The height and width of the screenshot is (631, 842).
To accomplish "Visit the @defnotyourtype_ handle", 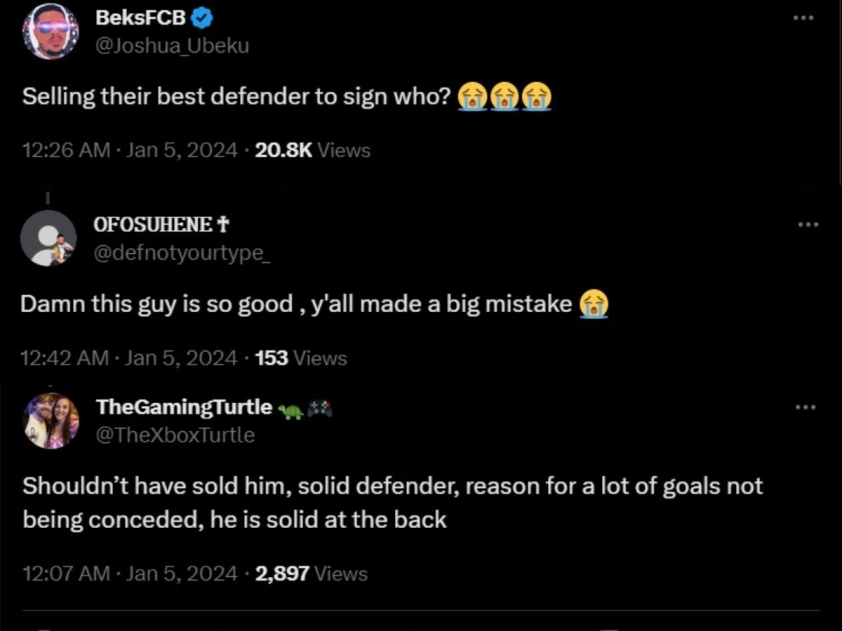I will click(x=182, y=252).
